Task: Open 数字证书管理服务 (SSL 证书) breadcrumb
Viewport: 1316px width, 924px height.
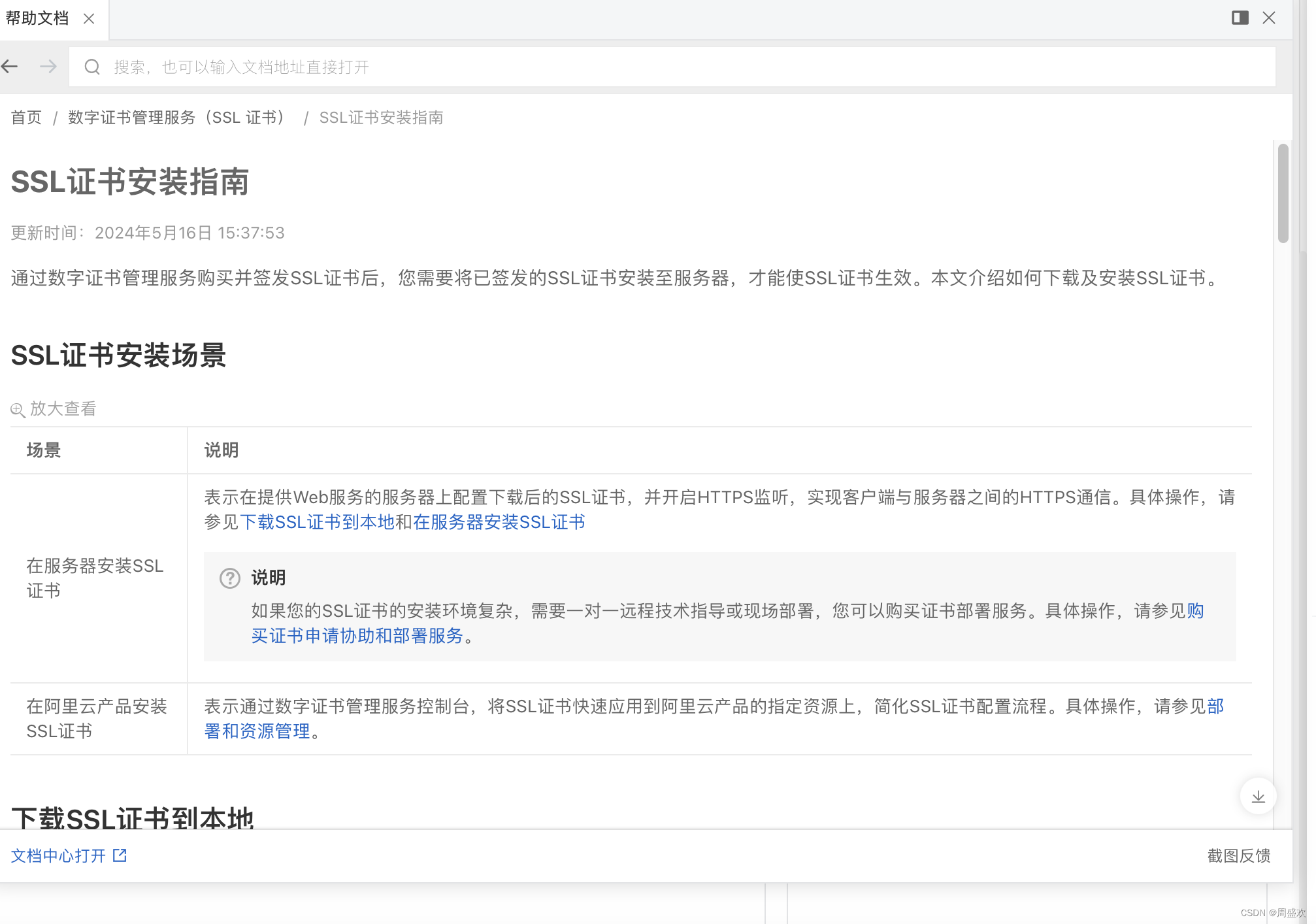Action: [x=176, y=118]
